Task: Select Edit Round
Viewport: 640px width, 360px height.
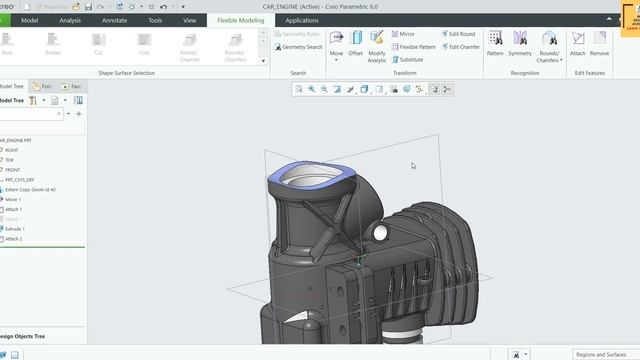Action: pos(458,34)
